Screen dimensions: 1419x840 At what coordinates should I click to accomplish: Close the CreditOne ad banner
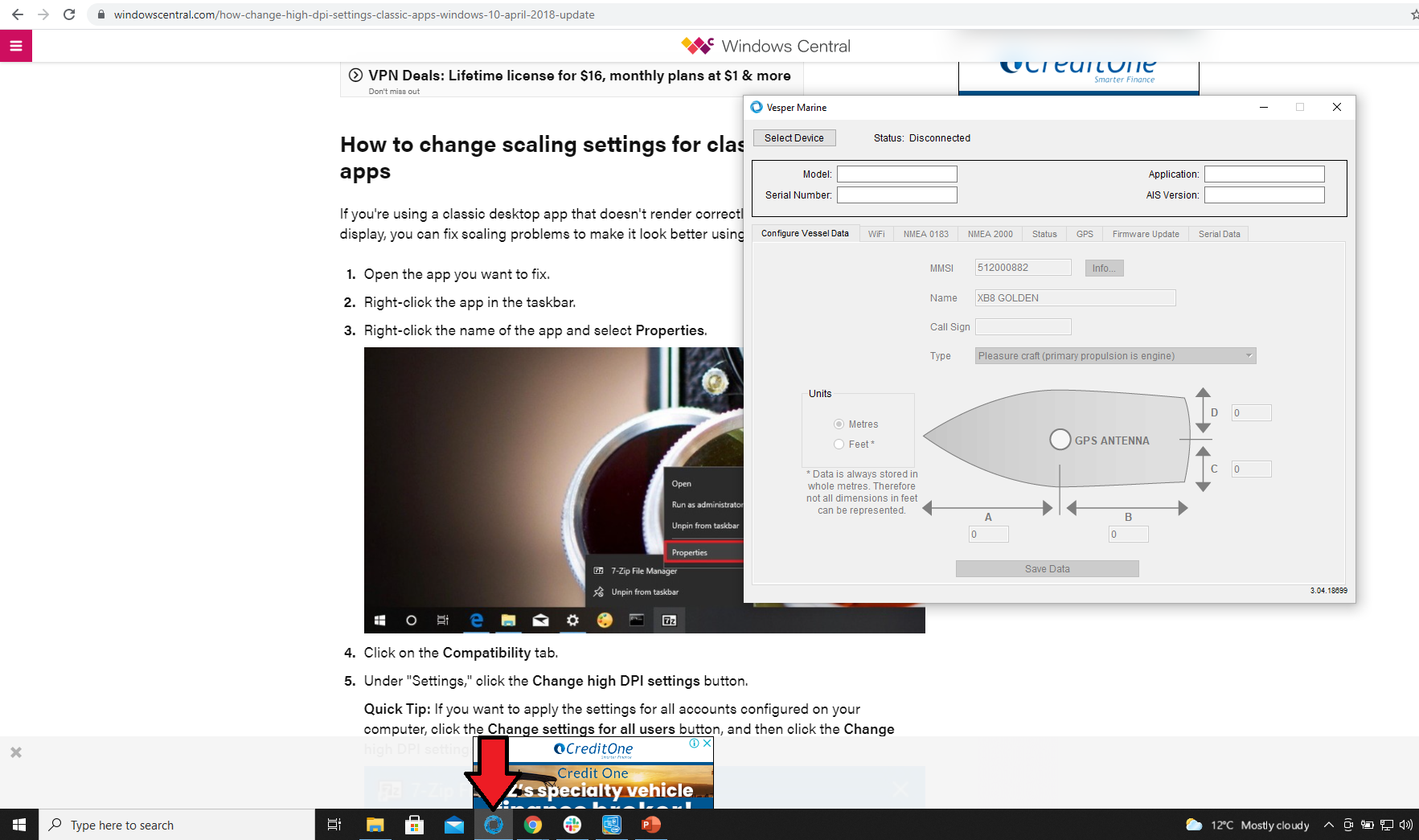pos(707,744)
